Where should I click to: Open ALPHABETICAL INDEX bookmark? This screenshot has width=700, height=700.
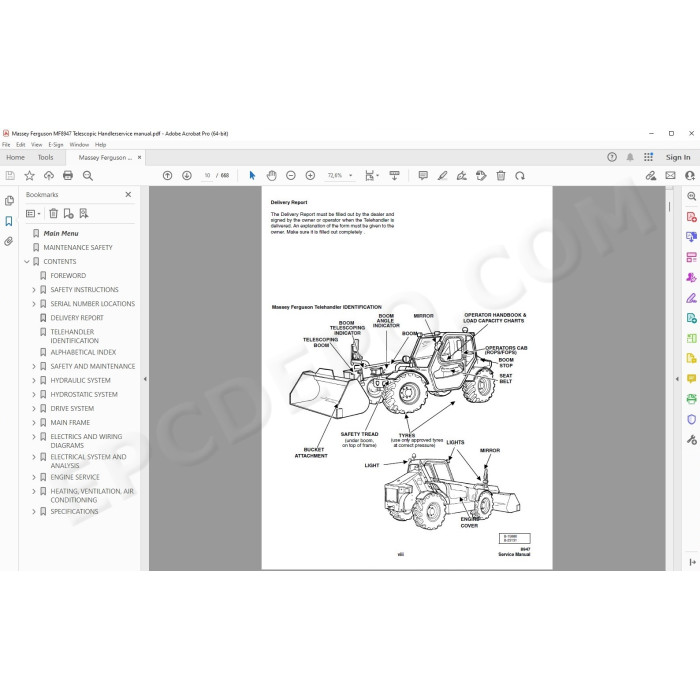click(83, 352)
